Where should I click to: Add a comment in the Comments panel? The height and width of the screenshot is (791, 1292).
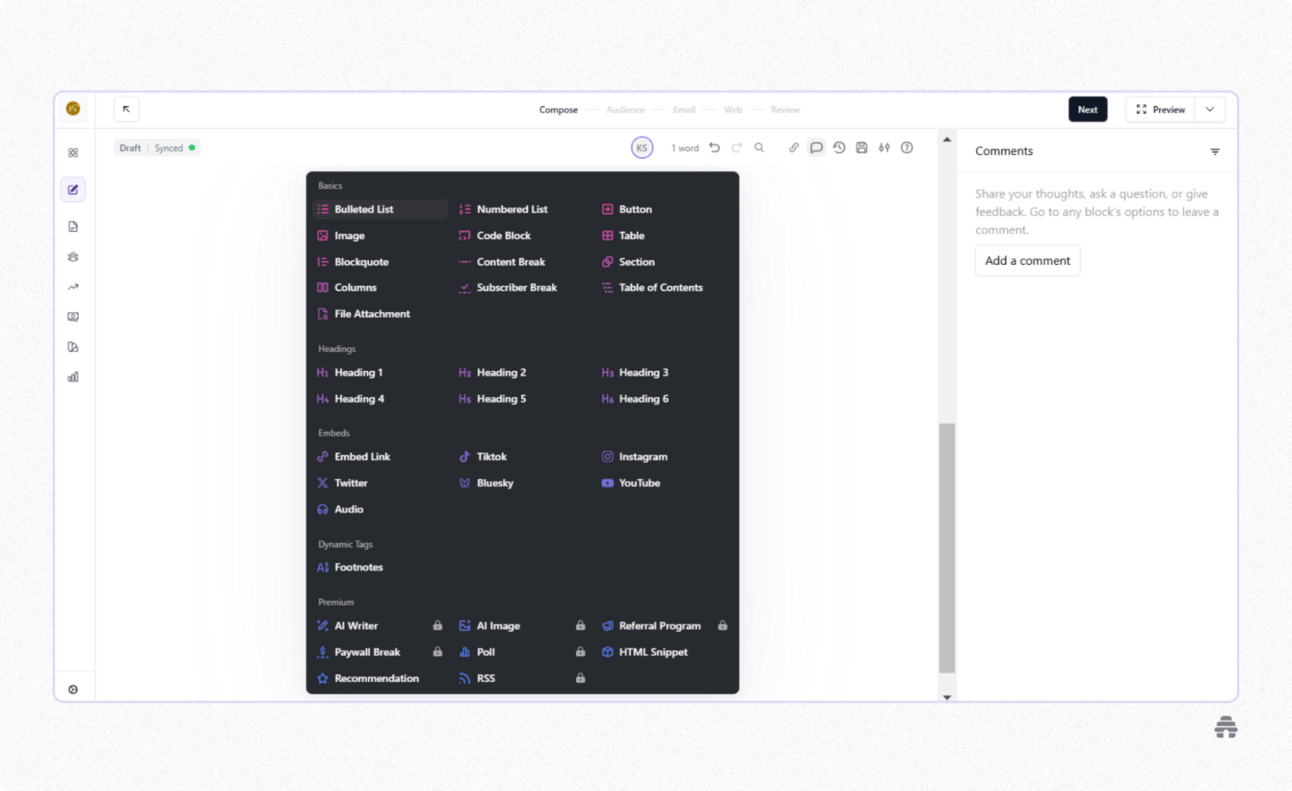coord(1027,260)
